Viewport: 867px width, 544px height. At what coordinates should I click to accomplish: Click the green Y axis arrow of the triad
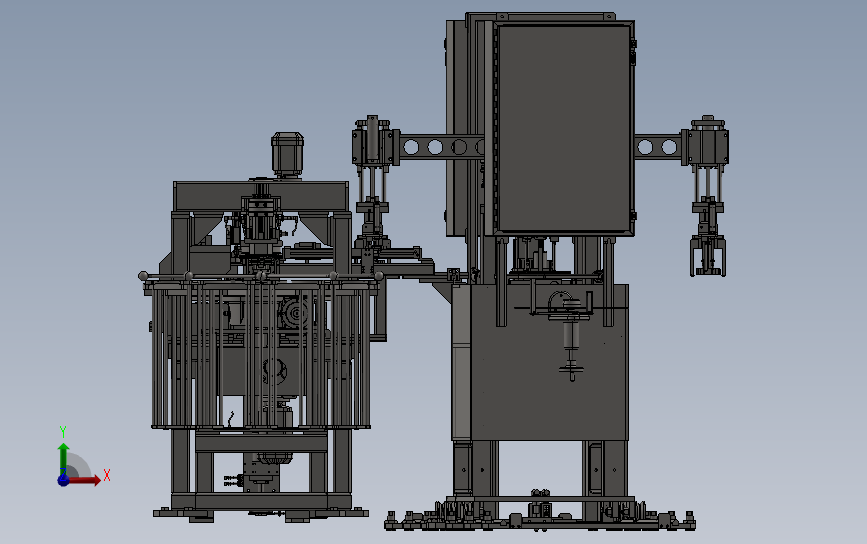coord(63,458)
